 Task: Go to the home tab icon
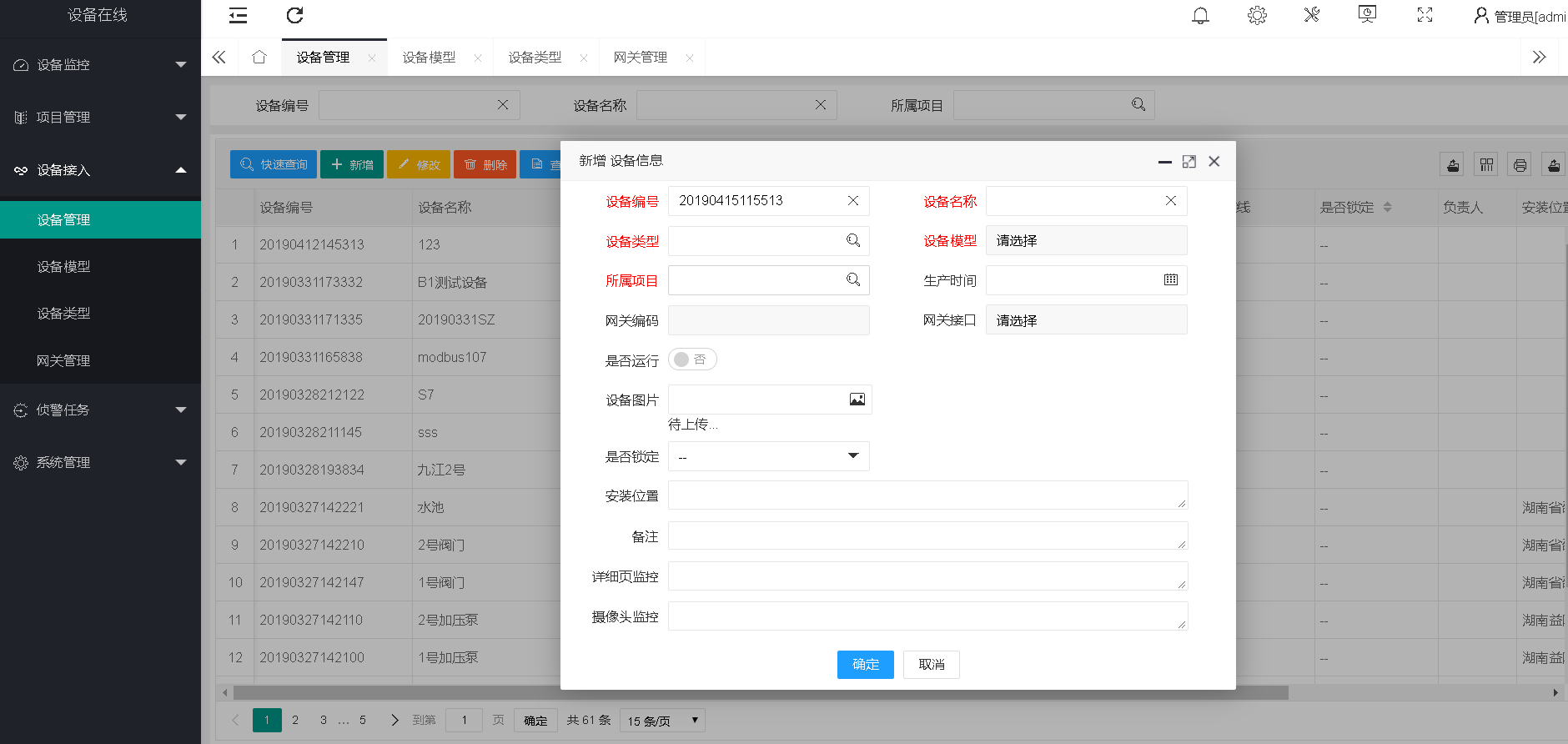pyautogui.click(x=259, y=57)
